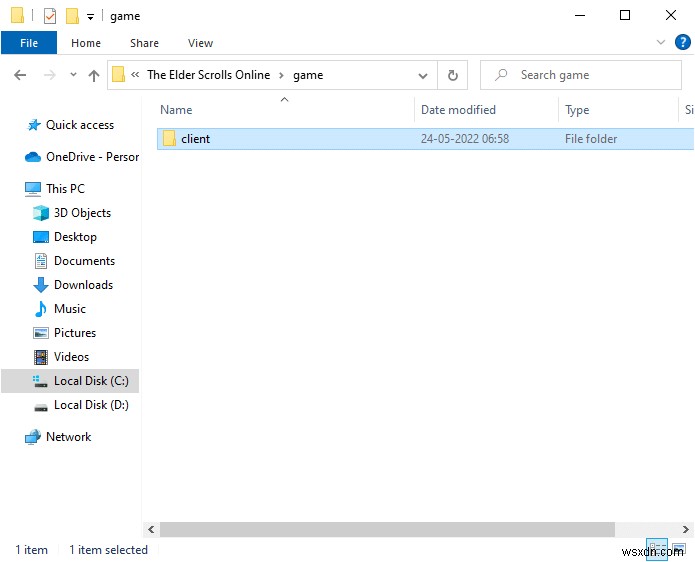Go up one folder level with Up arrow
The height and width of the screenshot is (562, 695).
94,75
